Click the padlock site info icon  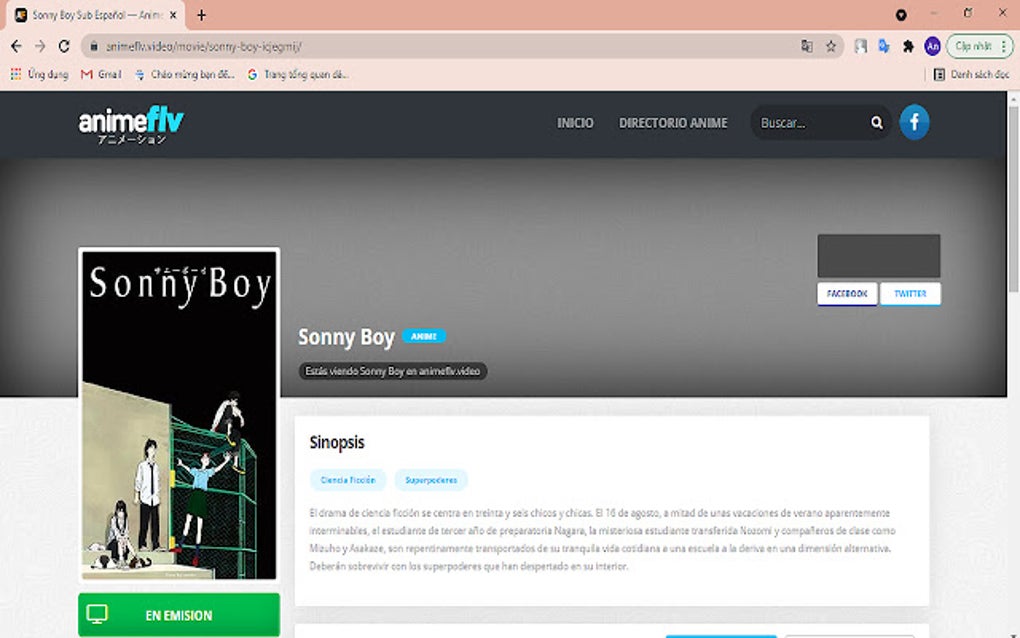tap(94, 46)
